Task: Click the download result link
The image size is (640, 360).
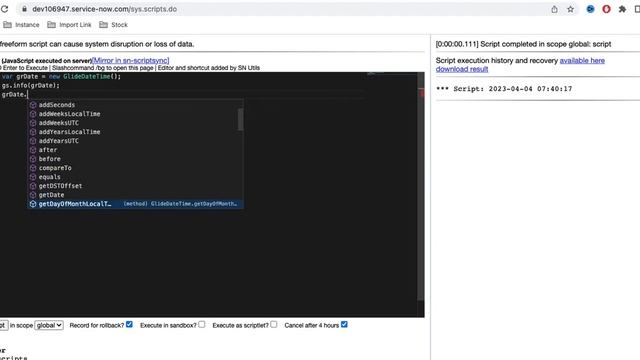Action: click(x=462, y=69)
